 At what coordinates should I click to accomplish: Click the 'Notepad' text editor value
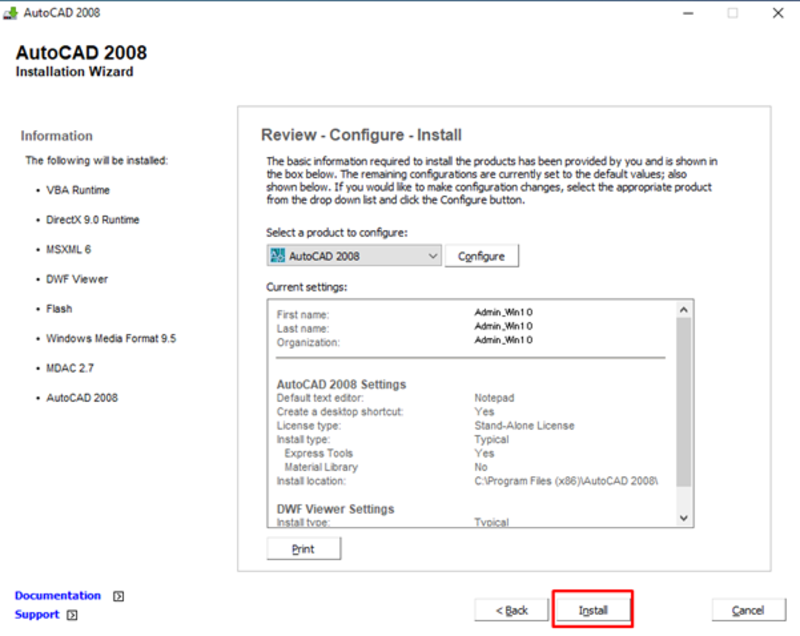click(494, 398)
